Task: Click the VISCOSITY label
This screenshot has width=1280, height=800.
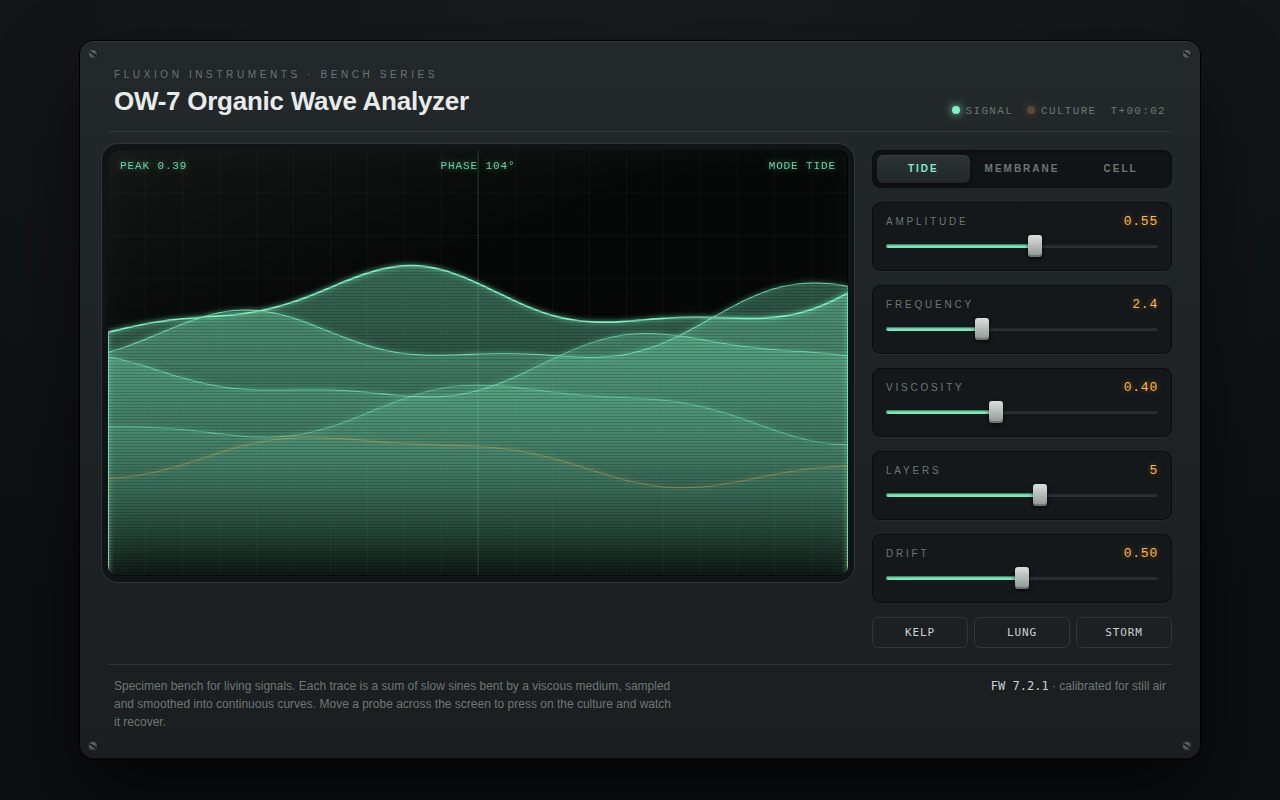Action: tap(925, 387)
